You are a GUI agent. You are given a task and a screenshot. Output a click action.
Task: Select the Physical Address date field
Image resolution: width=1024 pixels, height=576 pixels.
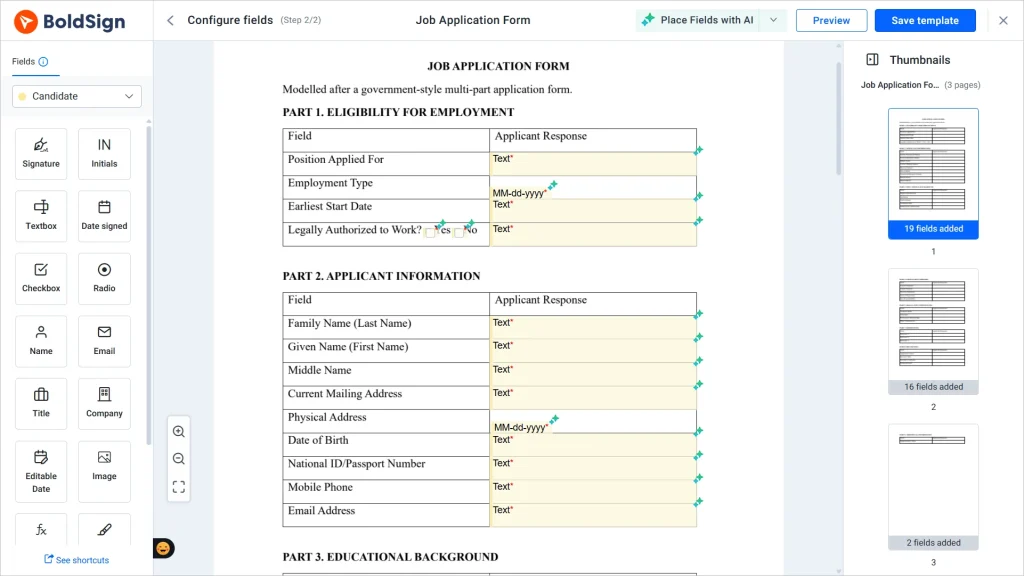click(522, 428)
